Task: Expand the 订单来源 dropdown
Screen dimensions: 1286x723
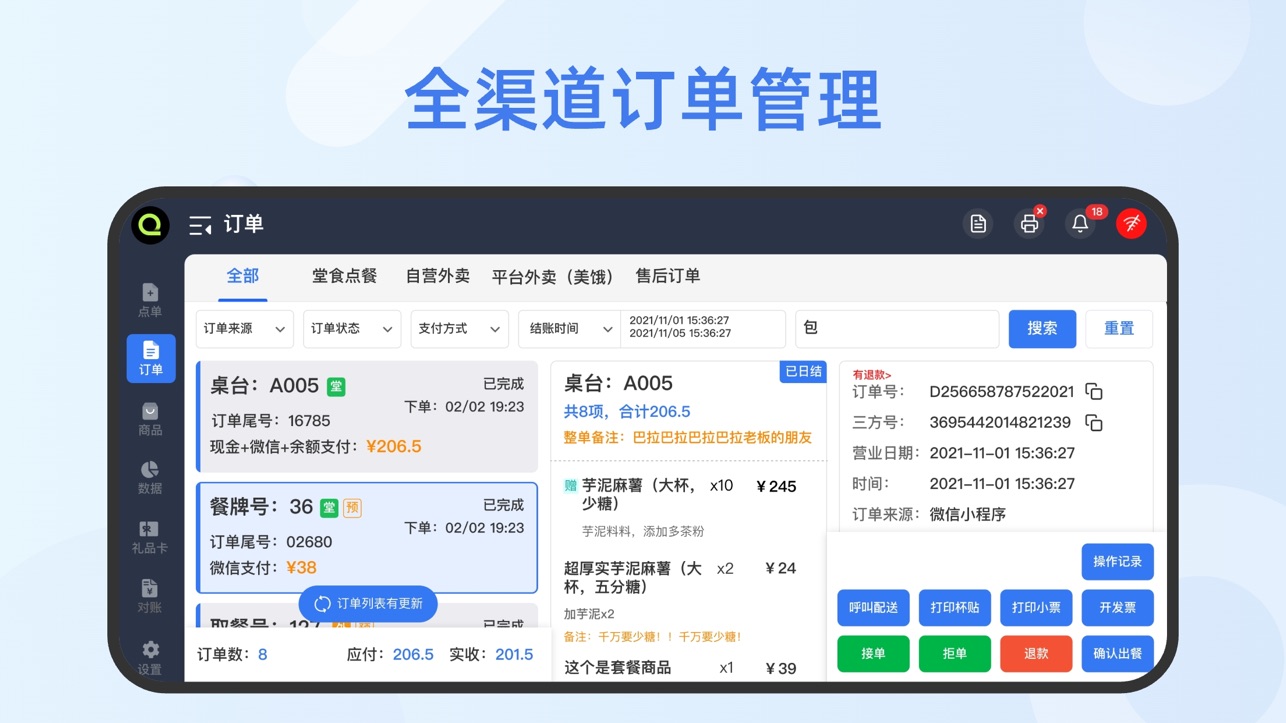Action: [x=243, y=329]
